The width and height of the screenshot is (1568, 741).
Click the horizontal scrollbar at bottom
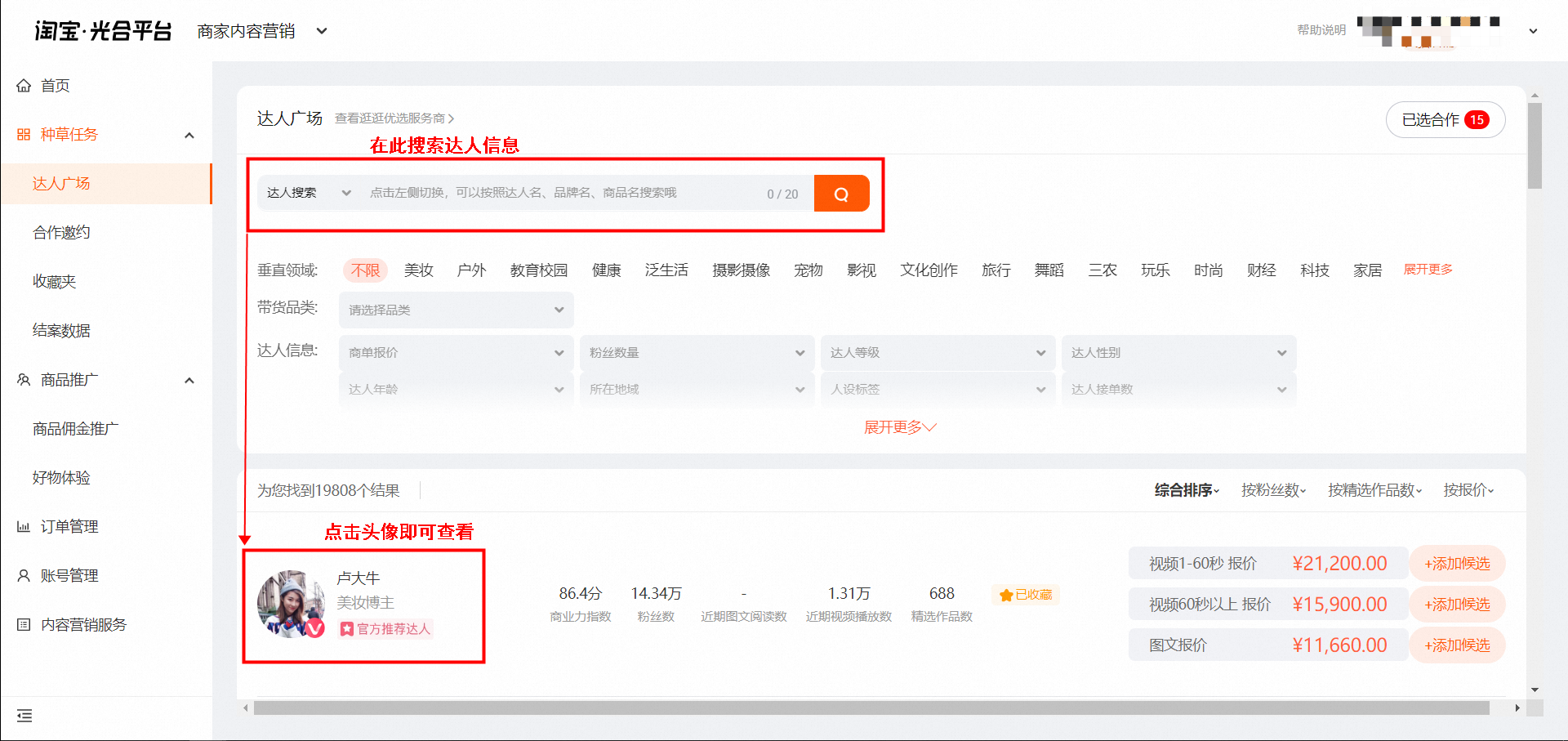pos(871,708)
